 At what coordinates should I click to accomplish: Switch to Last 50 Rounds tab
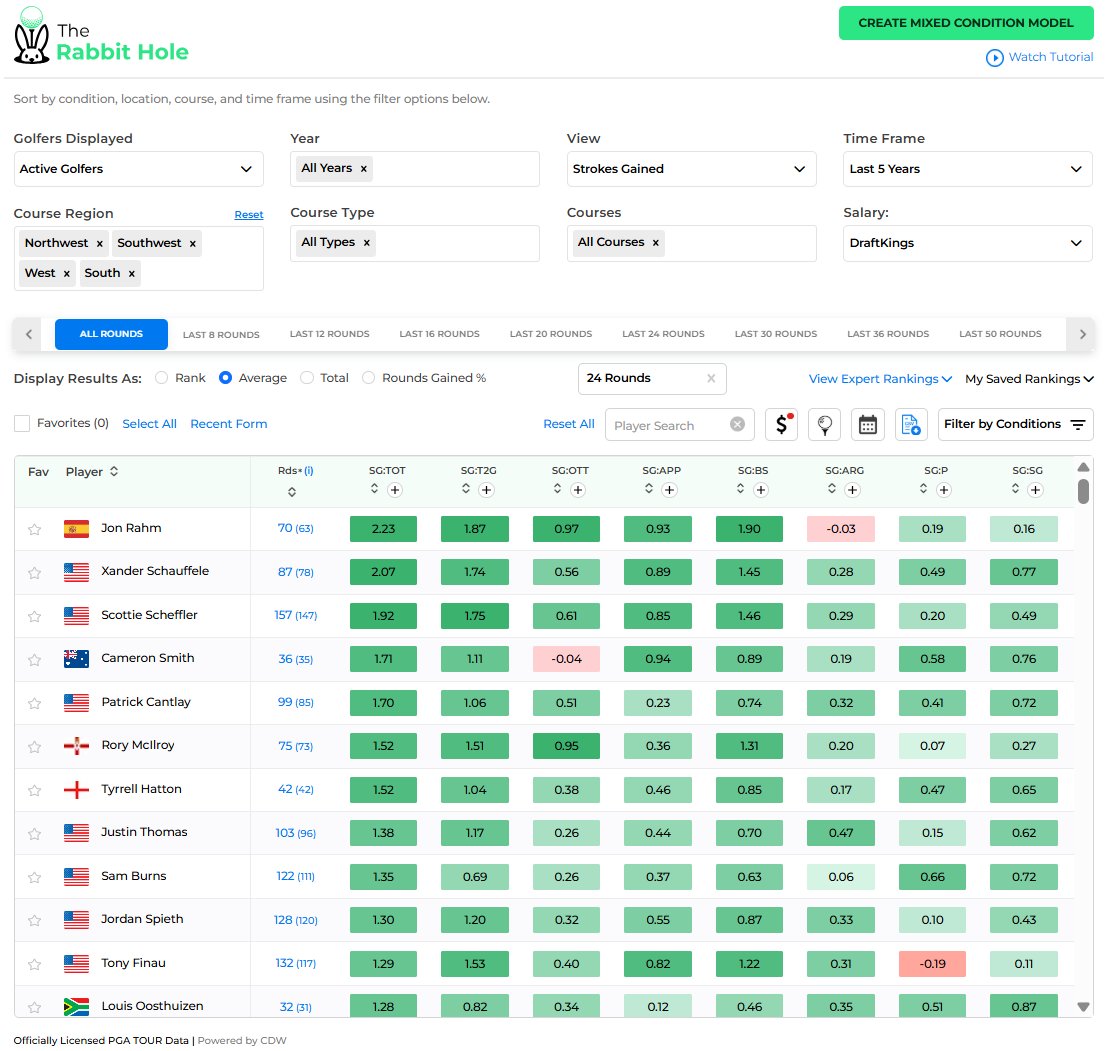[1001, 334]
